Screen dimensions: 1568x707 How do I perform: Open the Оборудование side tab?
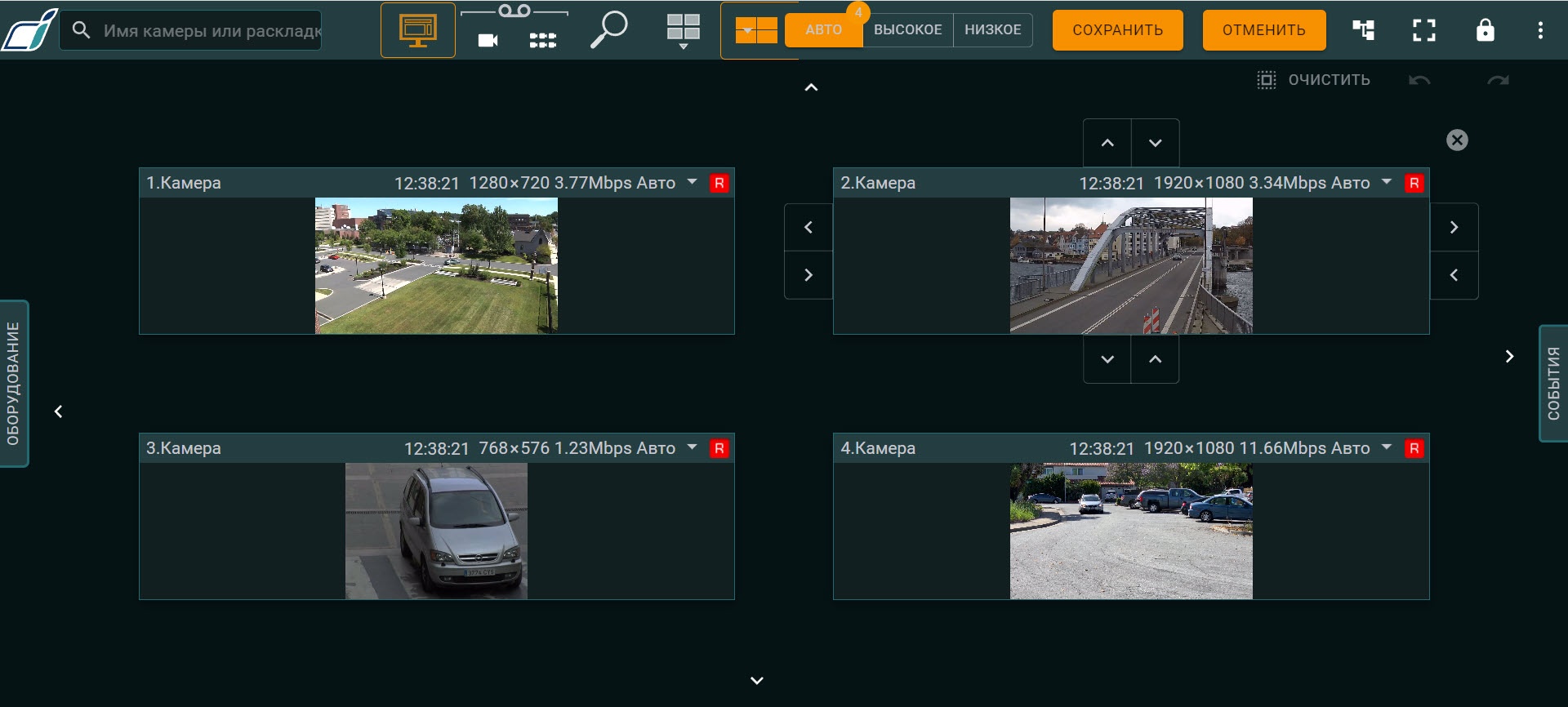[x=14, y=384]
